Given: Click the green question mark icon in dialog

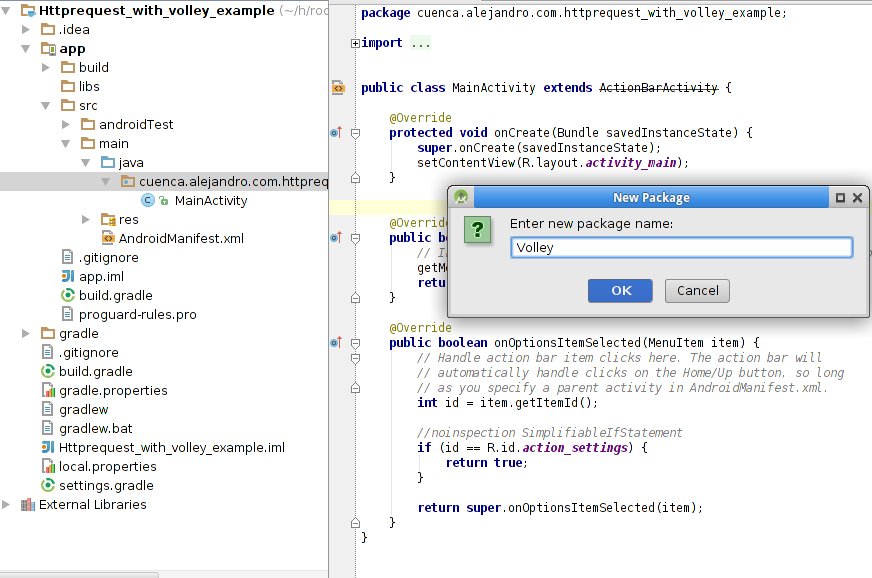Looking at the screenshot, I should (477, 230).
